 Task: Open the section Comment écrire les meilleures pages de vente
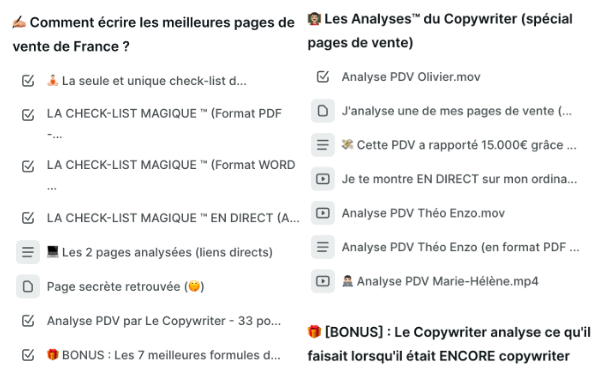pyautogui.click(x=153, y=34)
